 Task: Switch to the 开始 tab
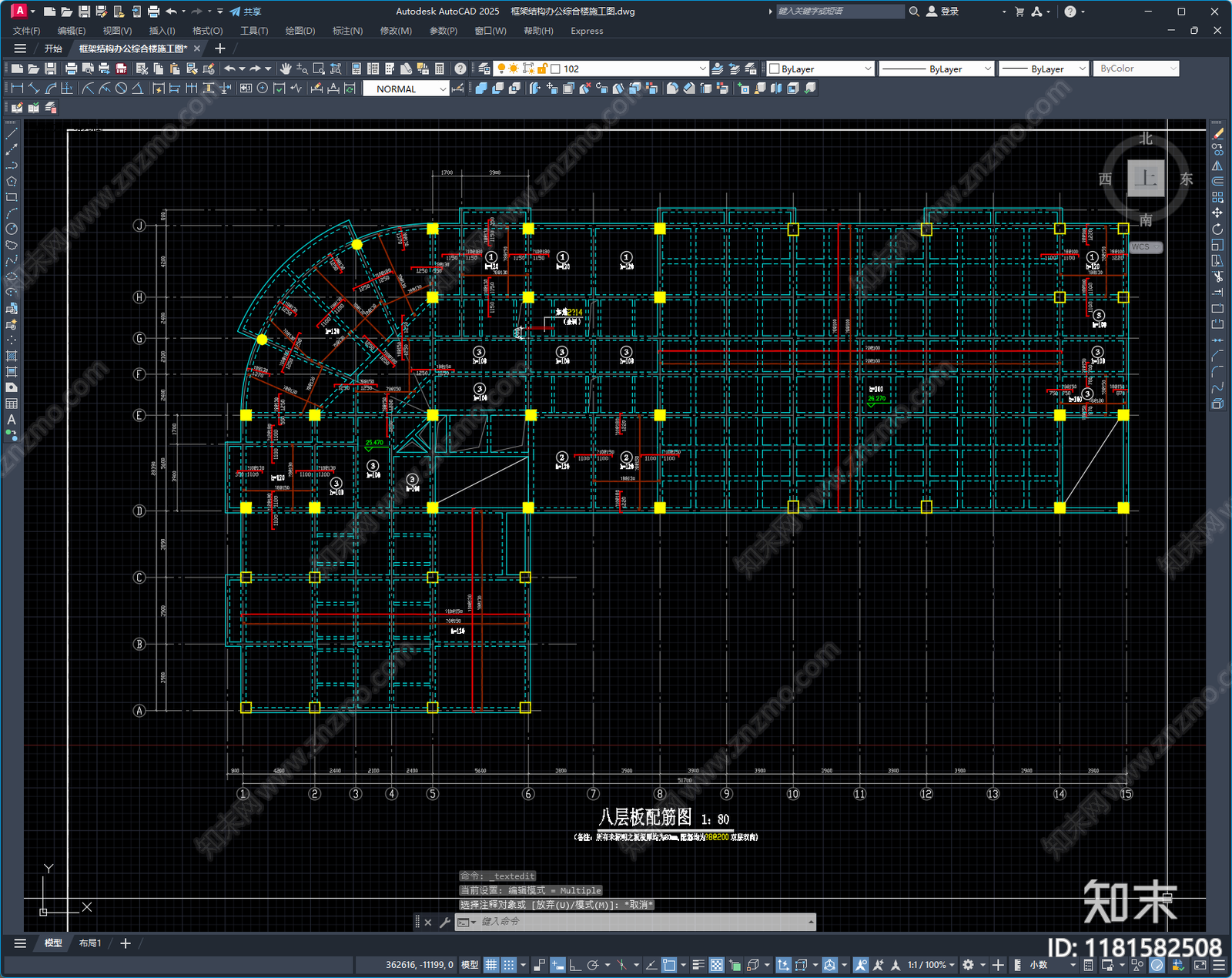53,49
